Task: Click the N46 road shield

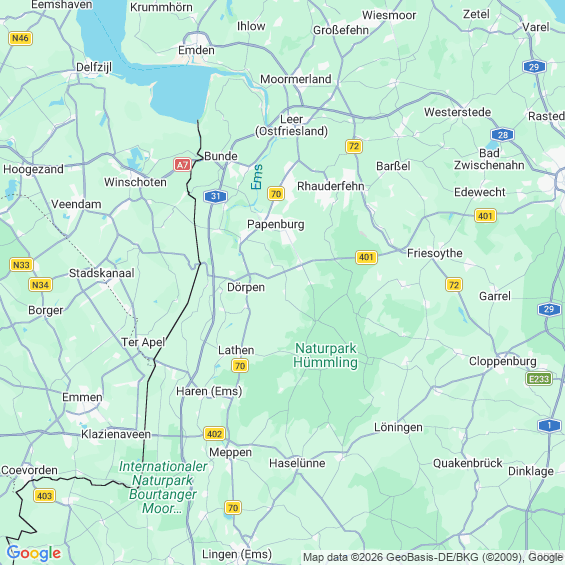Action: tap(20, 38)
